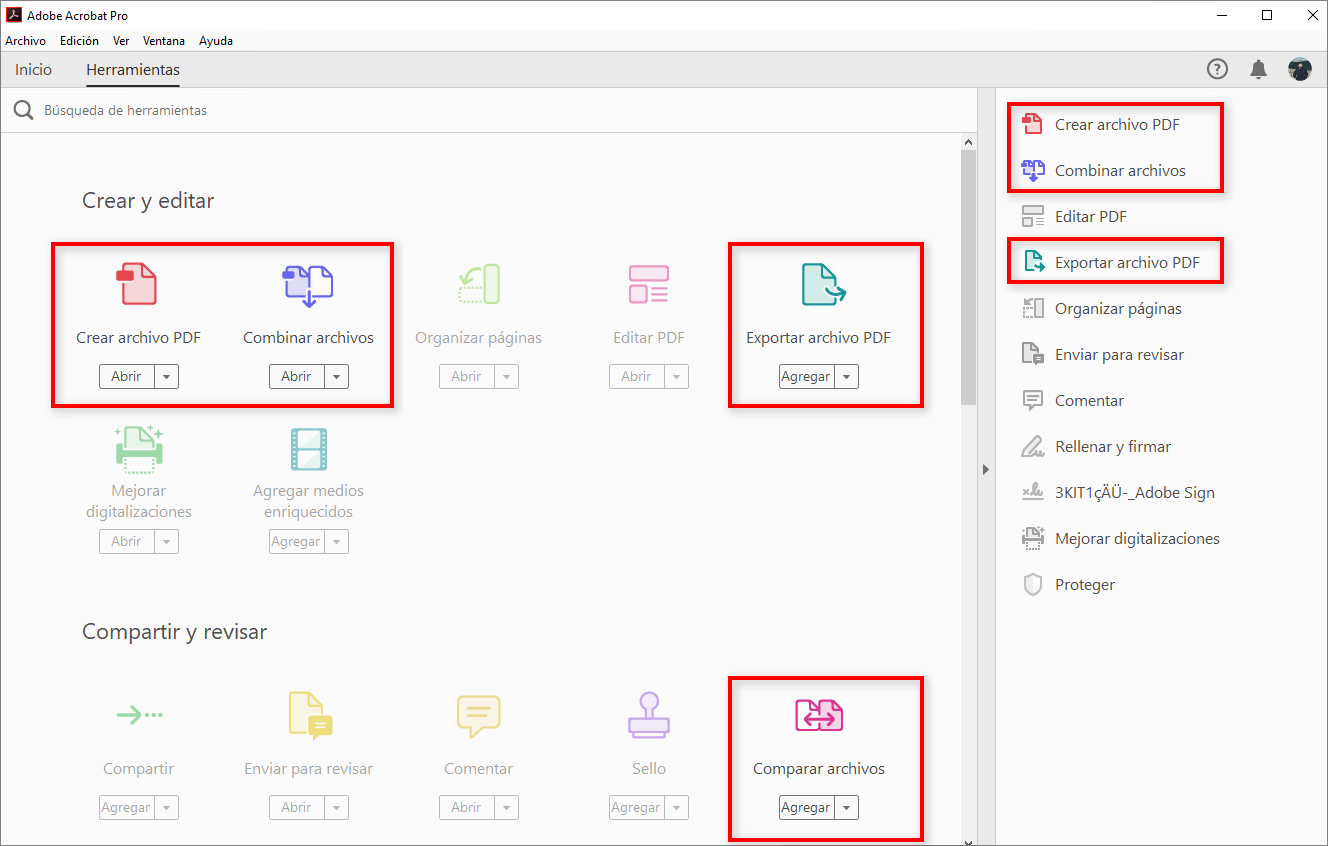Open Exportar archivo PDF from the right sidebar
The image size is (1328, 846).
point(1110,263)
